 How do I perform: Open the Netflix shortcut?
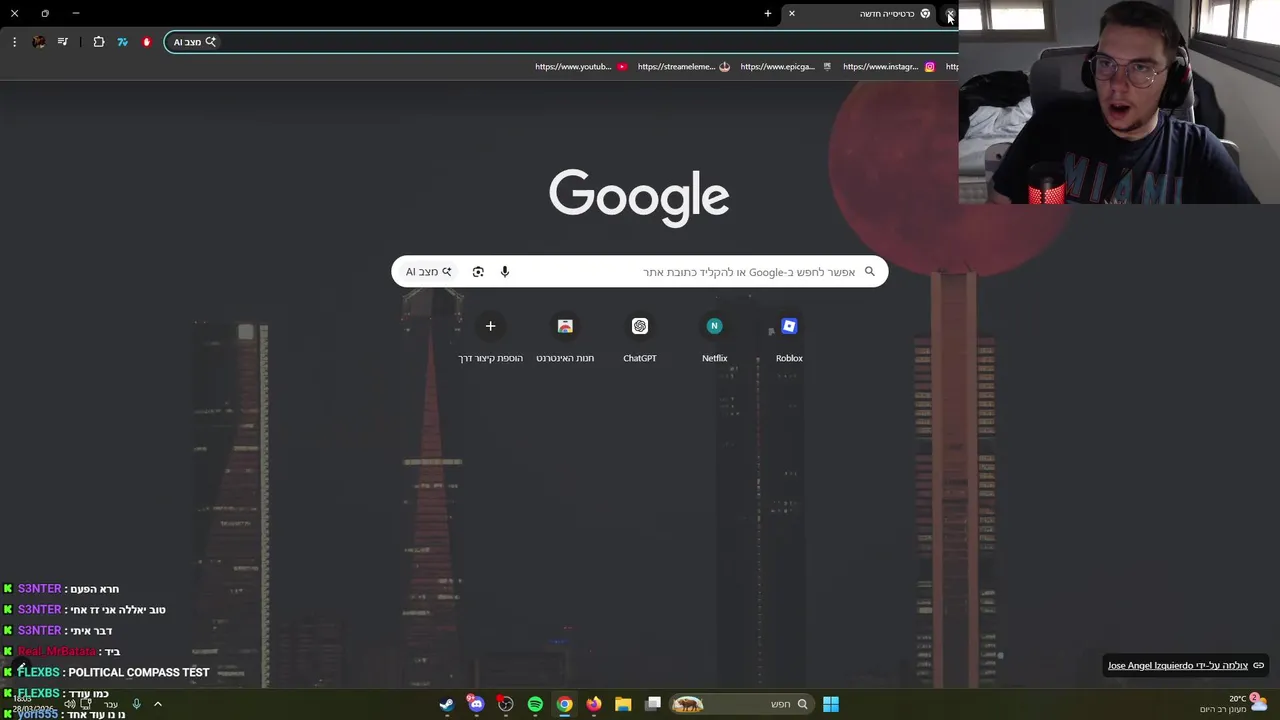pos(714,339)
